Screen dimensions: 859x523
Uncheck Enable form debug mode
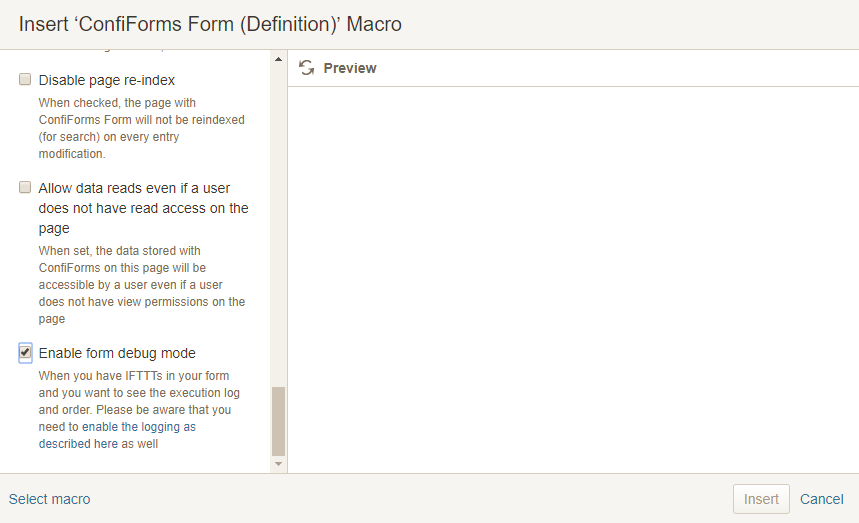[x=25, y=352]
